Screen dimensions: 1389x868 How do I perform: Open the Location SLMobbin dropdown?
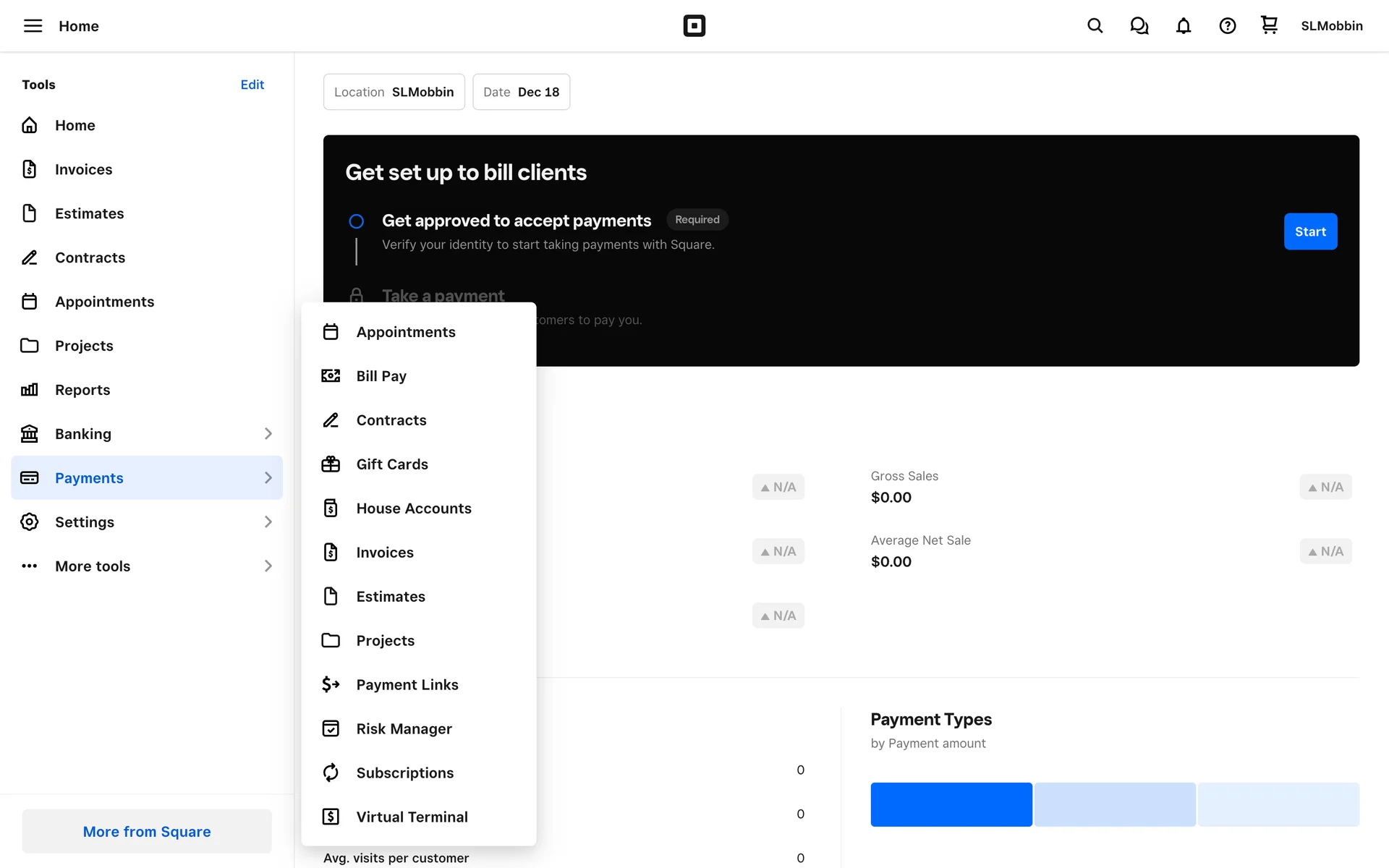click(394, 92)
